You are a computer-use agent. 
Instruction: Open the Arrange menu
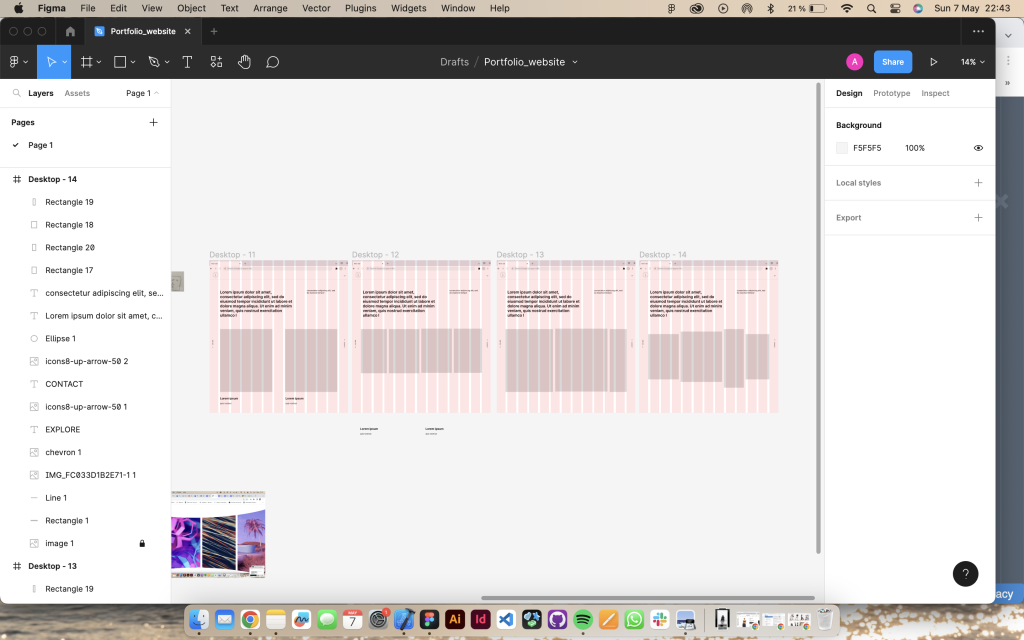[x=270, y=8]
